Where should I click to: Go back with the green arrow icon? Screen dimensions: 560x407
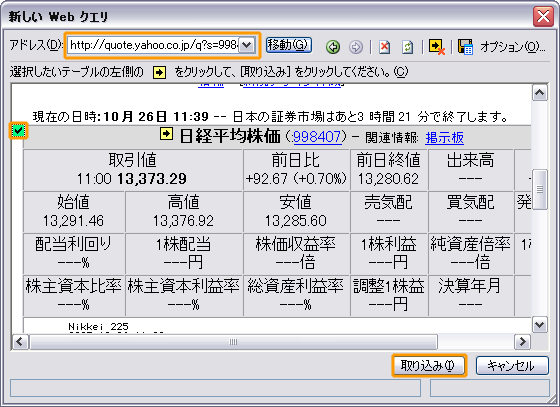point(333,47)
